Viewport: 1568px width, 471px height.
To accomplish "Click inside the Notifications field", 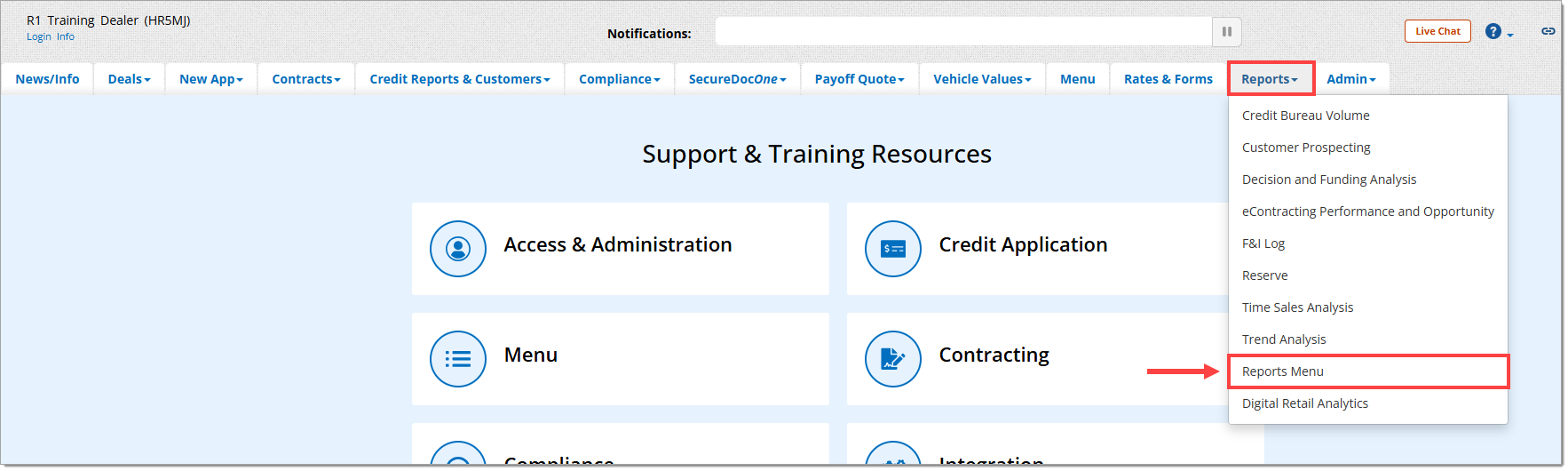I will point(963,32).
